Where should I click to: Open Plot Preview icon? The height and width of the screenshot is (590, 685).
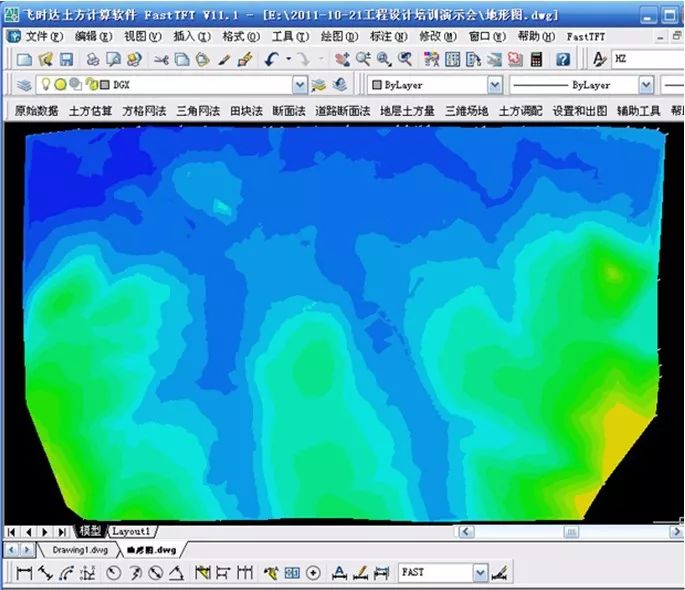[114, 59]
